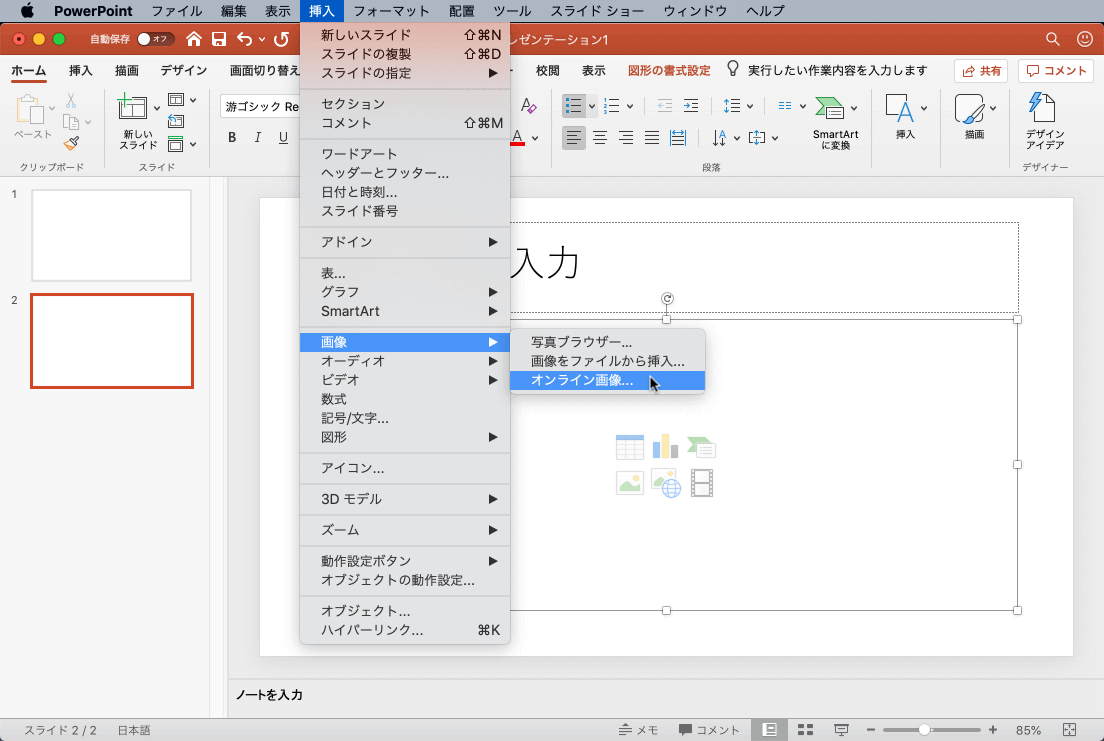Image resolution: width=1104 pixels, height=741 pixels.
Task: Click the insert SmartArt placeholder icon
Action: (701, 447)
